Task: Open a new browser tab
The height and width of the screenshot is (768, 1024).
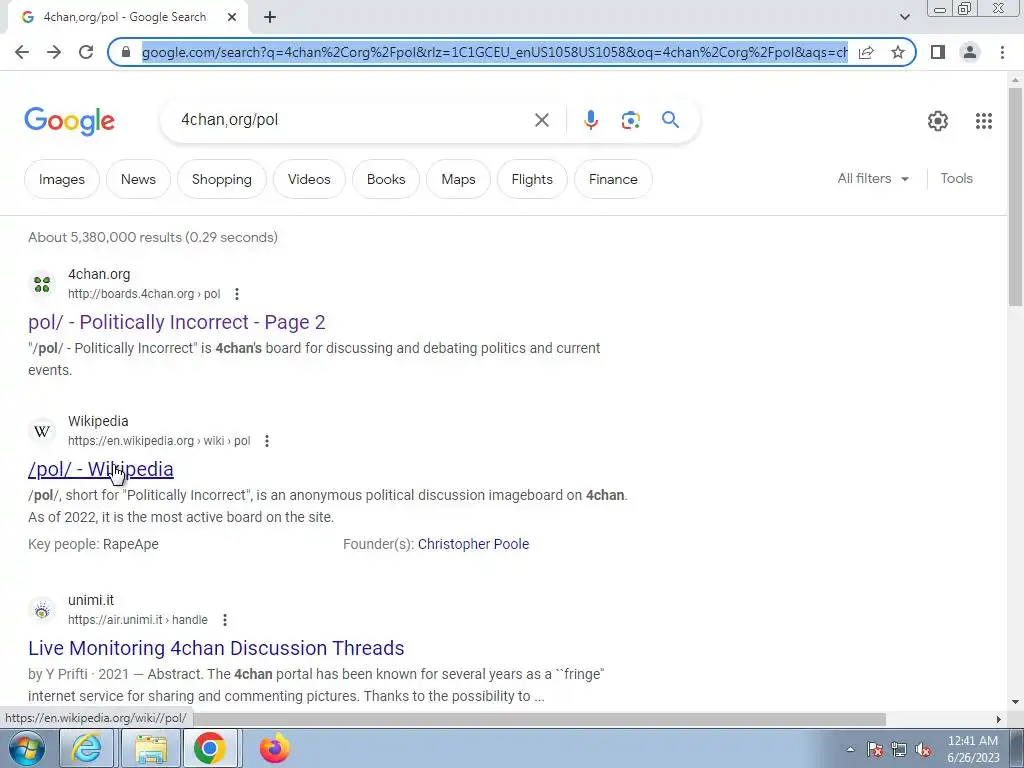Action: [270, 18]
